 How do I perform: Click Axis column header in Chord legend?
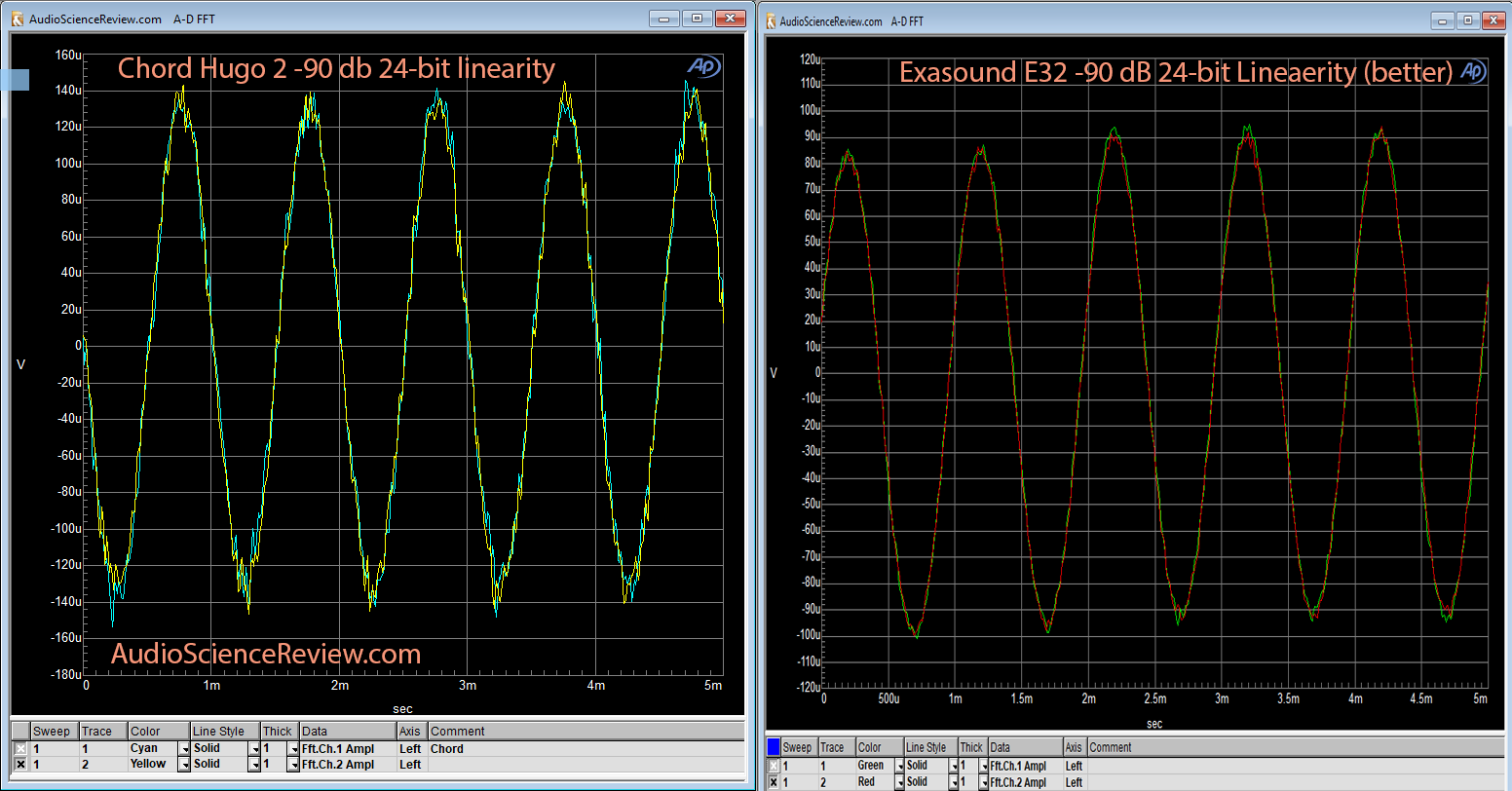412,732
